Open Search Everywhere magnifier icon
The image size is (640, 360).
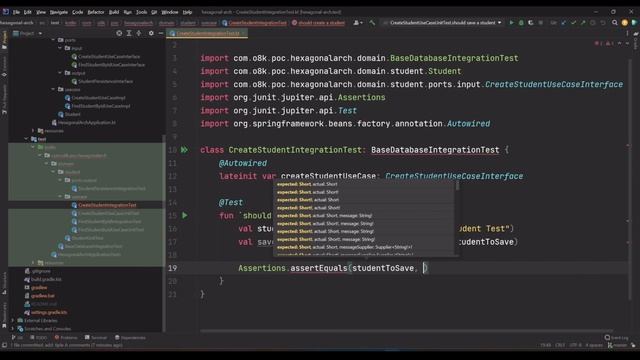(x=615, y=23)
